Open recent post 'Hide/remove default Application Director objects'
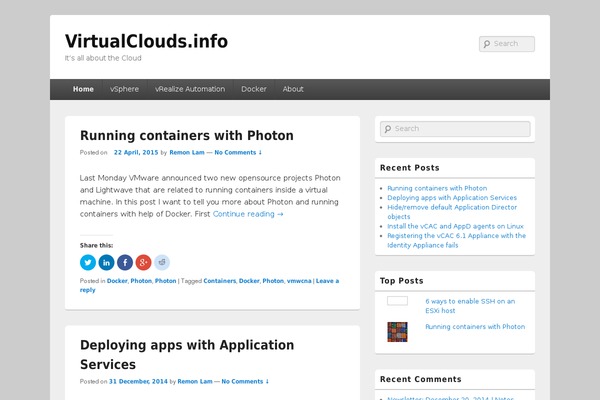 (452, 212)
